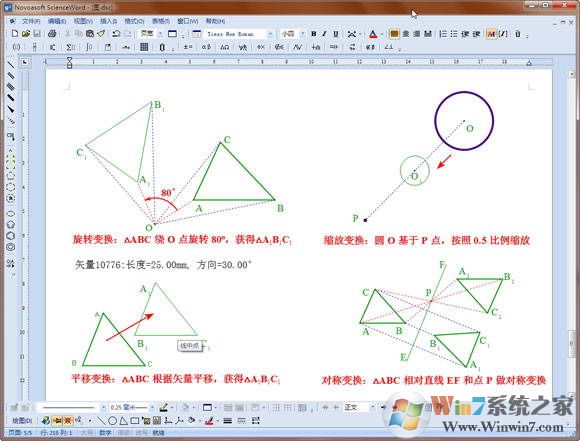Screen dimensions: 580x441
Task: Click the 绘图 drawing menu button
Action: pos(22,421)
